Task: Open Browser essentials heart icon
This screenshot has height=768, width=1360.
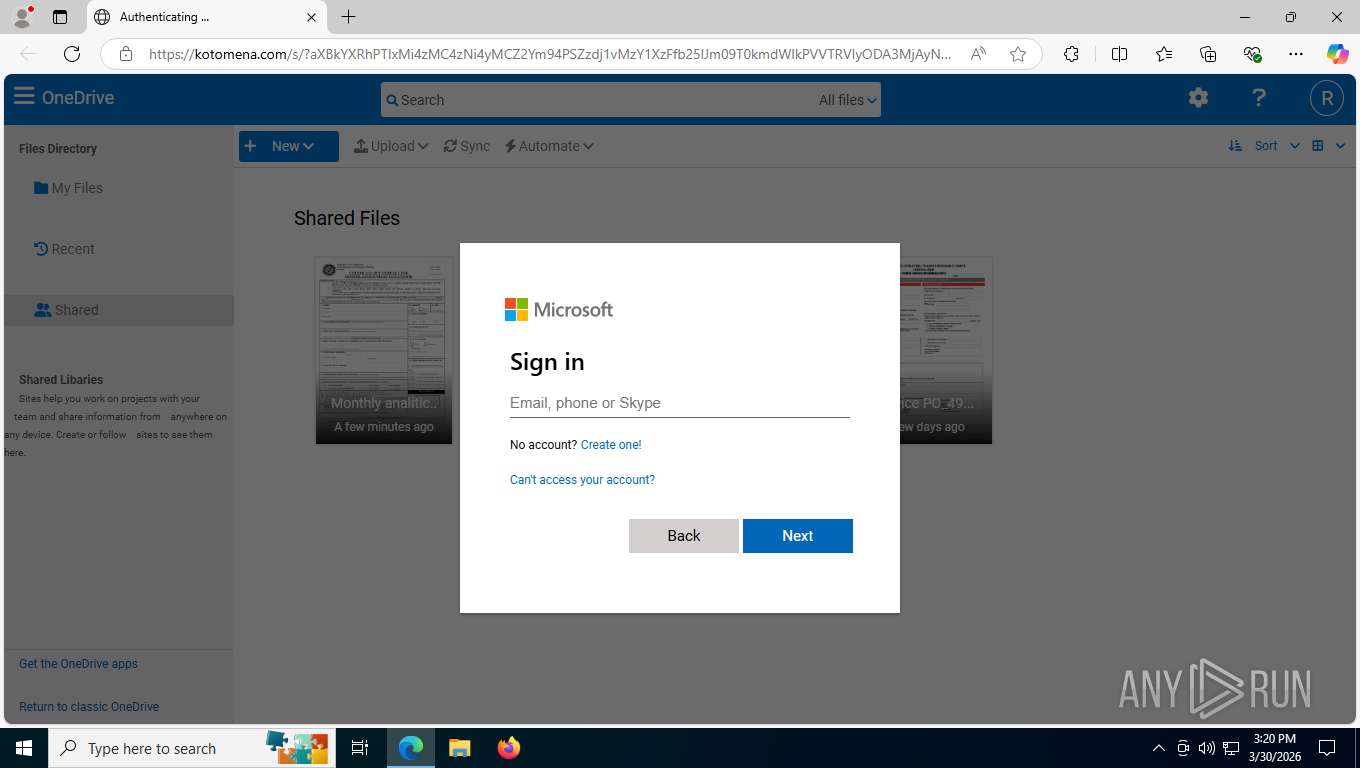Action: (1252, 54)
